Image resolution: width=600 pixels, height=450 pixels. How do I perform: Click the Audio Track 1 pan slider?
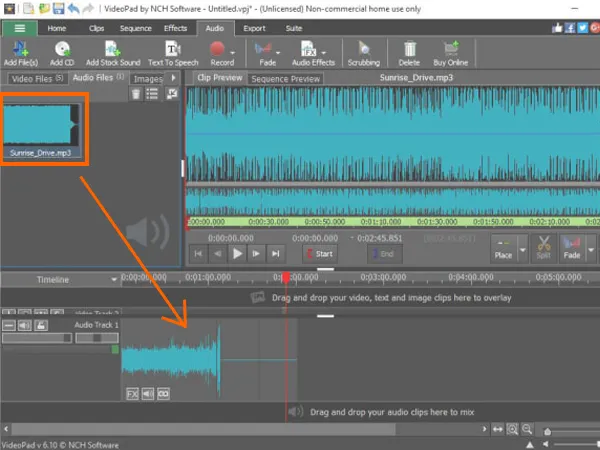97,338
